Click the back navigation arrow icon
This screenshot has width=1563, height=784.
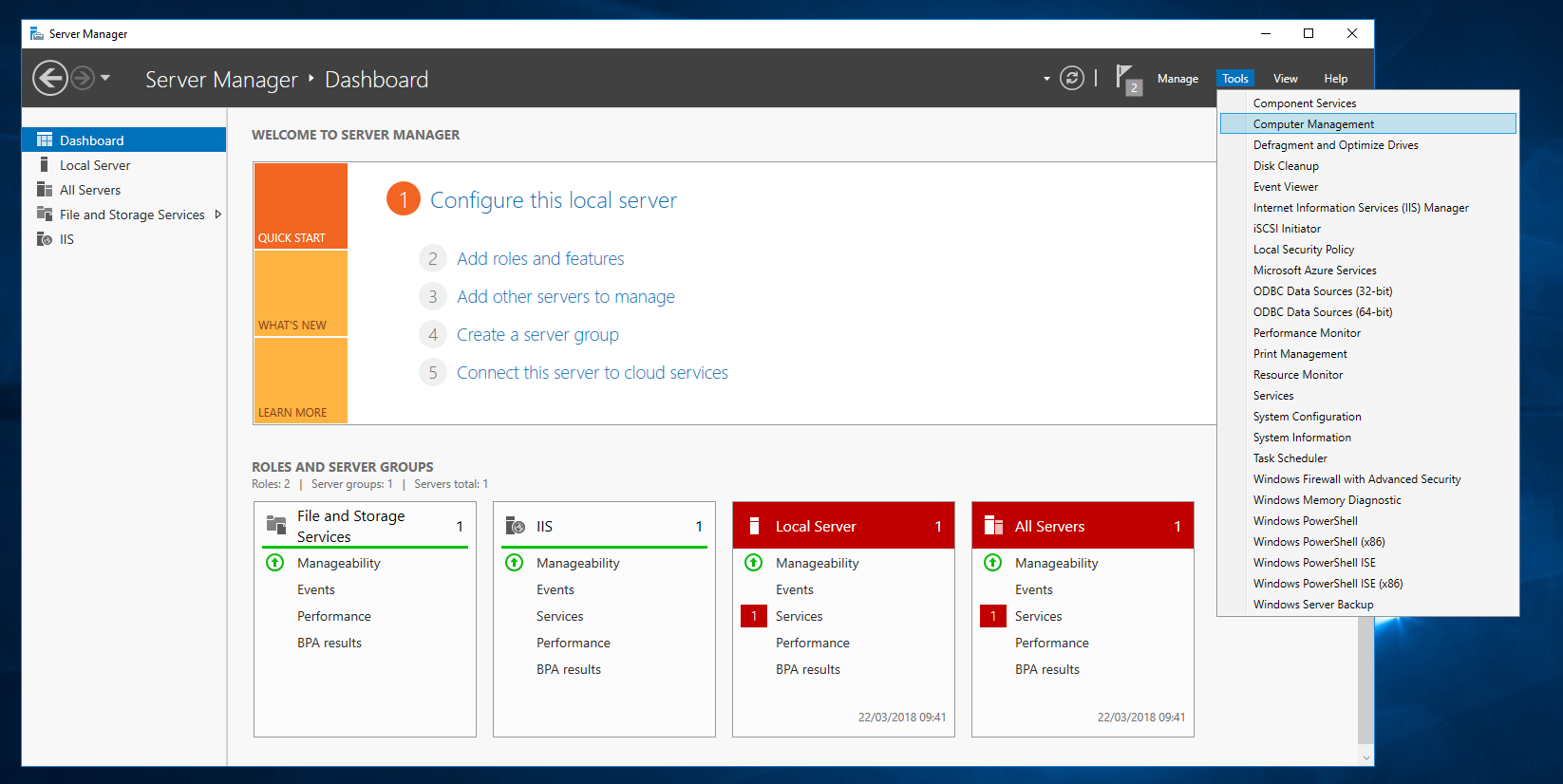tap(50, 78)
